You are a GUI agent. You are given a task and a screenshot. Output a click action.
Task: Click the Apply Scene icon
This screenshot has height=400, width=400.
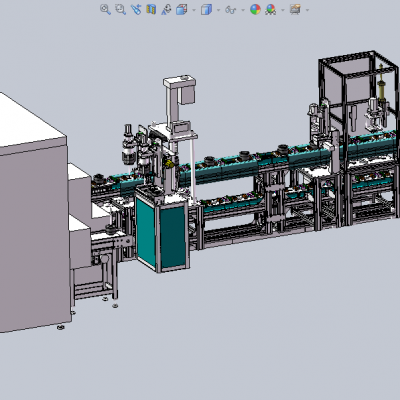click(x=271, y=9)
